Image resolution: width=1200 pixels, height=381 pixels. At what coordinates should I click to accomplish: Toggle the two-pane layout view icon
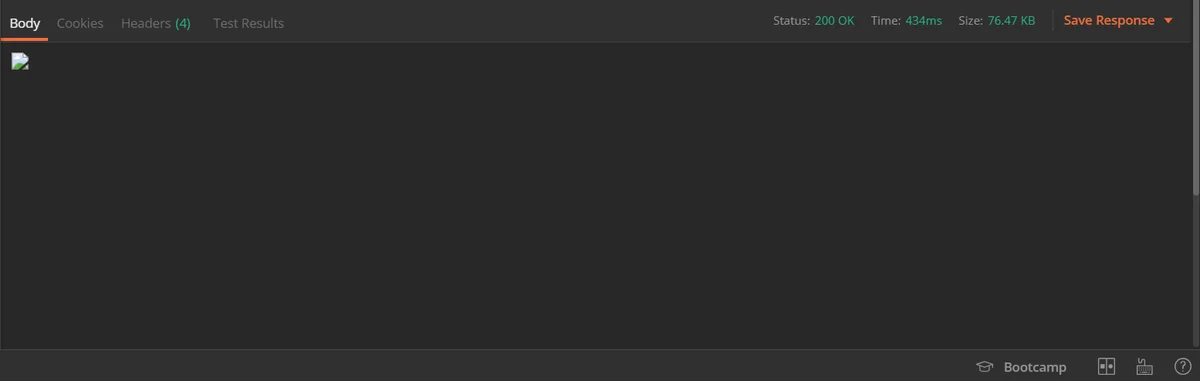point(1106,367)
